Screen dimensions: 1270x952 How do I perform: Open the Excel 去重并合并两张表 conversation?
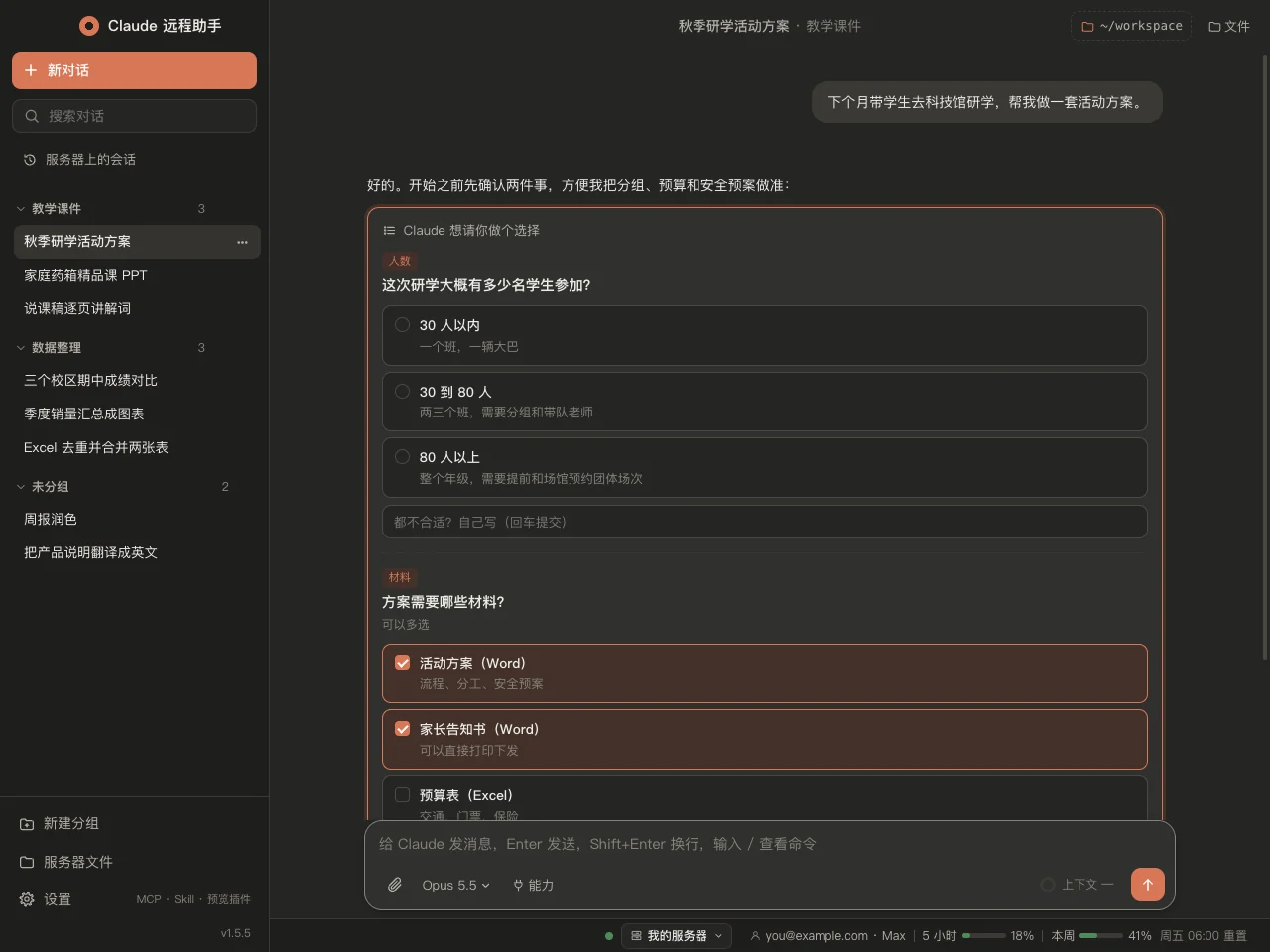(x=137, y=448)
